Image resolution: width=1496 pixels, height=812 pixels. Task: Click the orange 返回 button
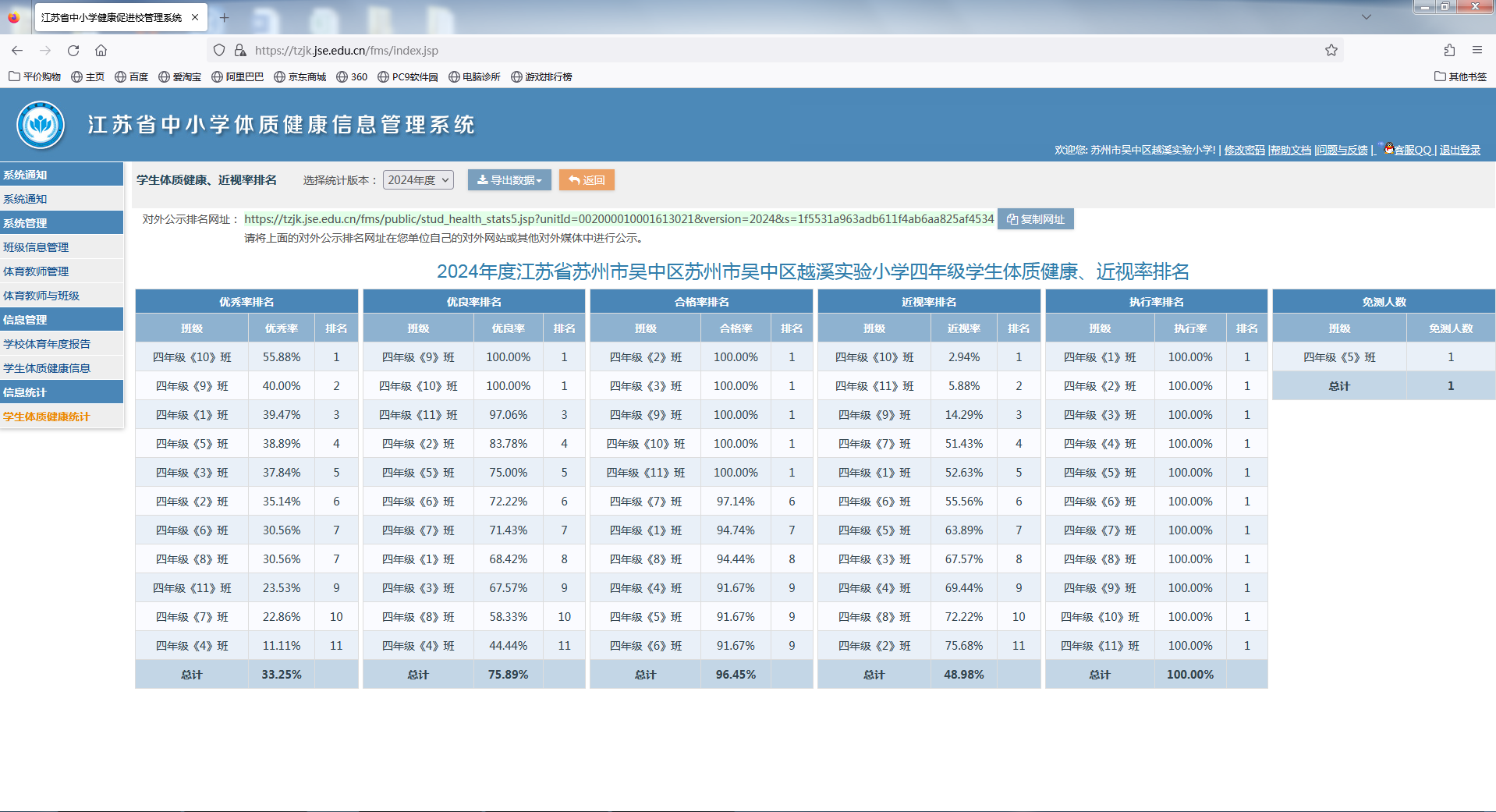click(587, 180)
